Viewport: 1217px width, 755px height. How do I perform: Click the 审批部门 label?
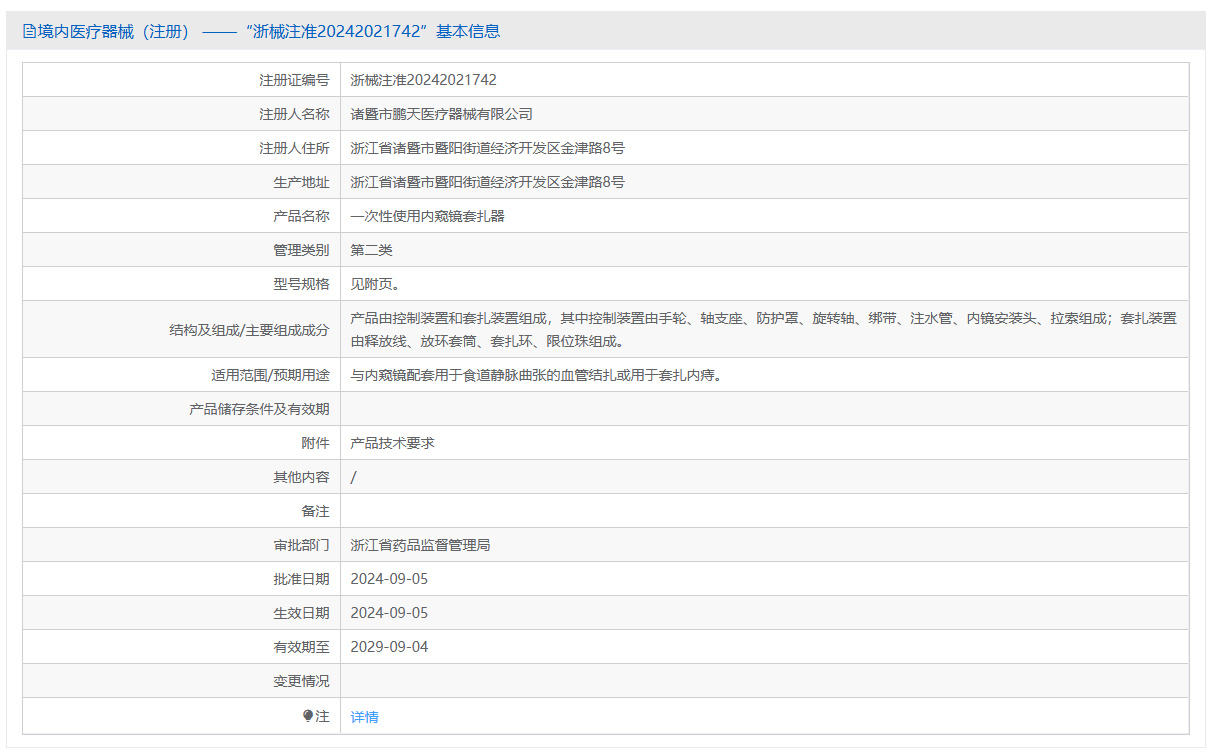click(x=301, y=545)
